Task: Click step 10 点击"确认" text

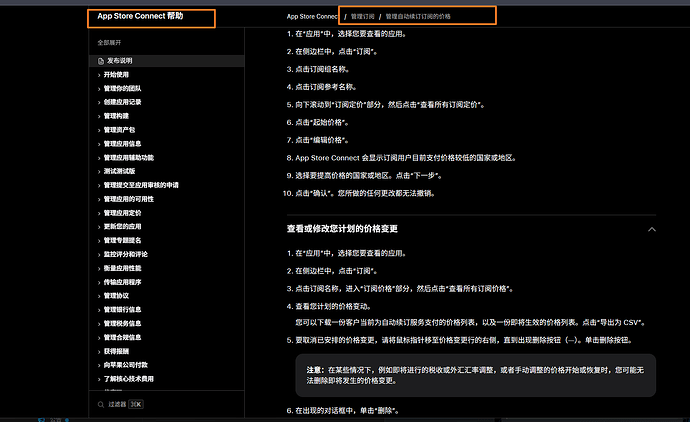Action: click(x=365, y=193)
